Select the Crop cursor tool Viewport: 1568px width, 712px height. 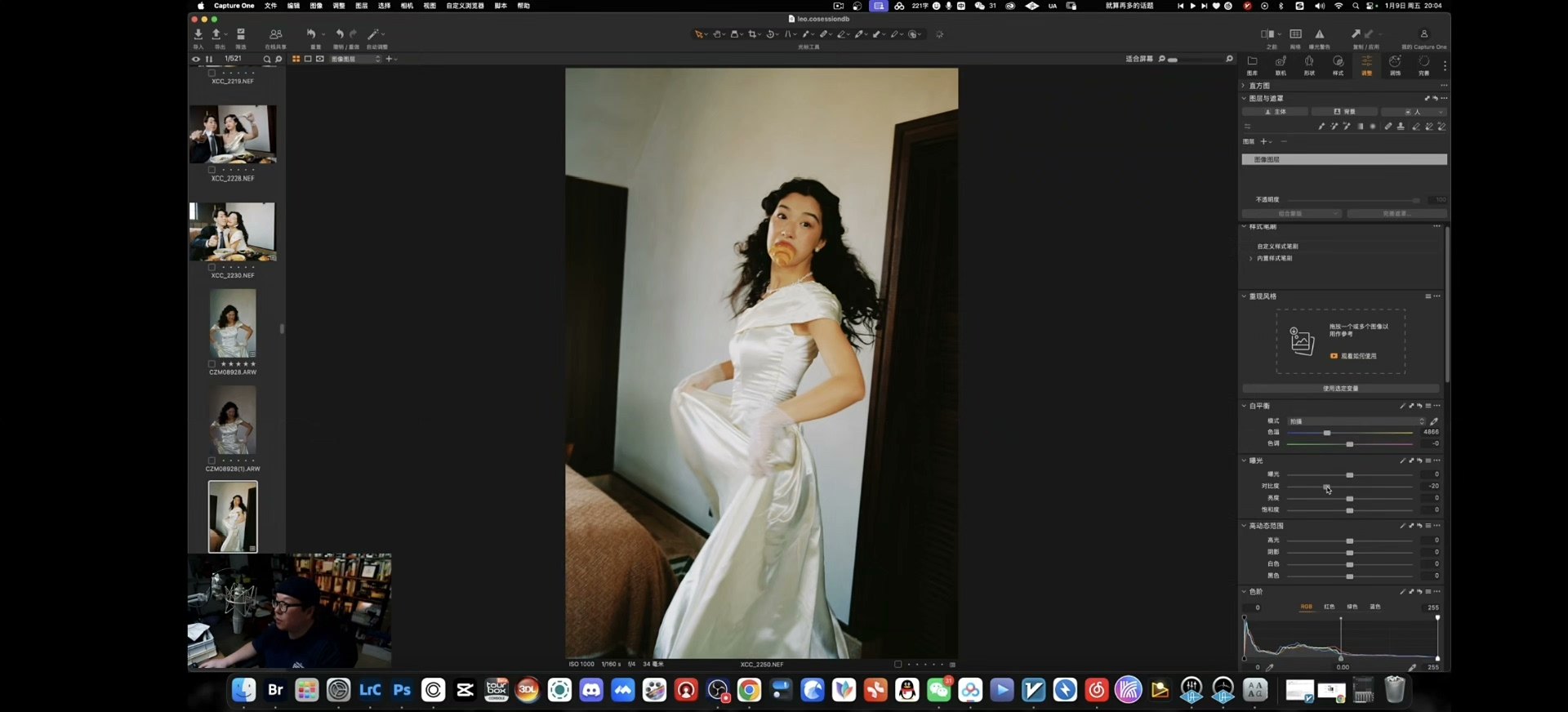pyautogui.click(x=752, y=34)
